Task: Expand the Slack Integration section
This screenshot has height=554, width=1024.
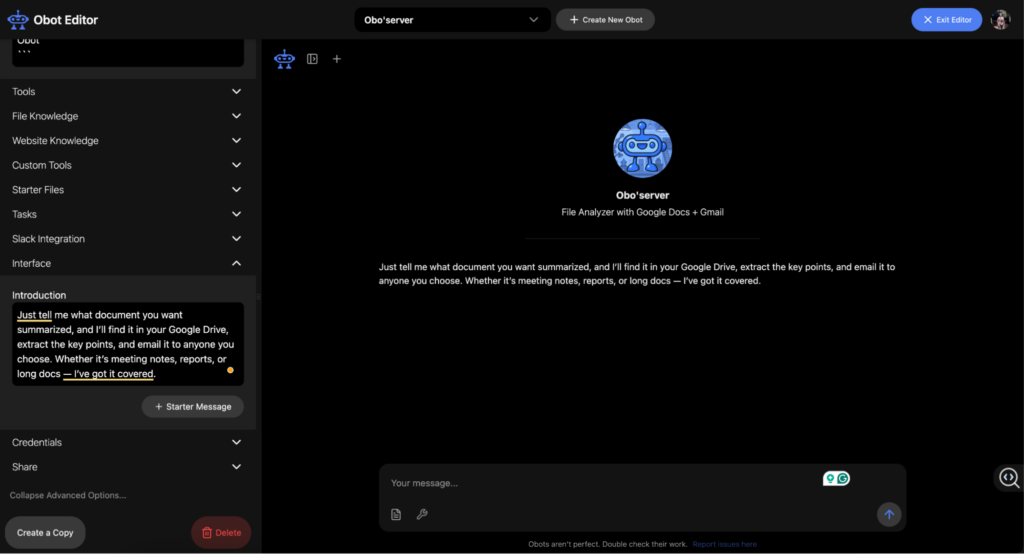Action: coord(127,238)
